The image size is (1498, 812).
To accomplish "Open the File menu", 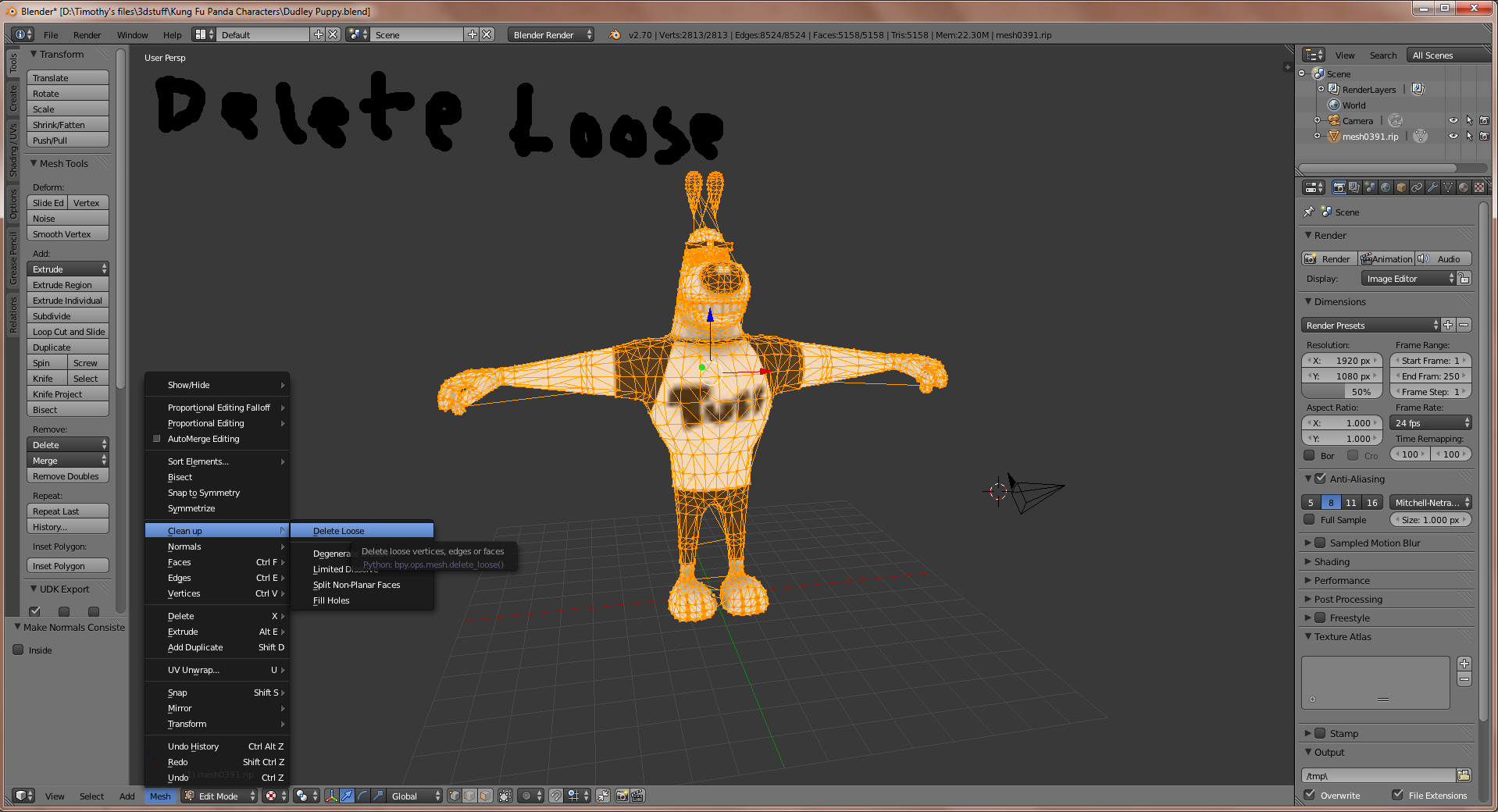I will [51, 35].
